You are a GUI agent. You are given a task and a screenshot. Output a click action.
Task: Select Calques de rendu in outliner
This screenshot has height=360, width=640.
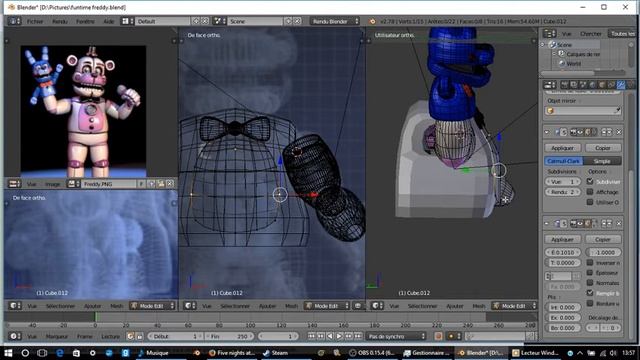click(x=583, y=54)
